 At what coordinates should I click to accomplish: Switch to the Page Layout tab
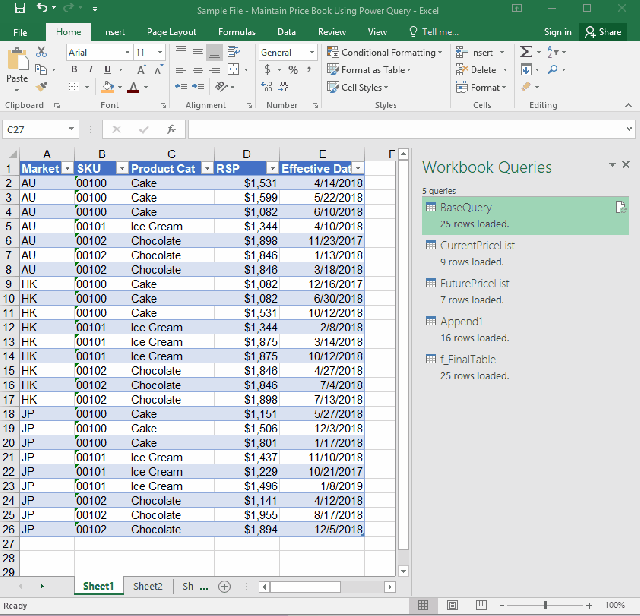171,32
